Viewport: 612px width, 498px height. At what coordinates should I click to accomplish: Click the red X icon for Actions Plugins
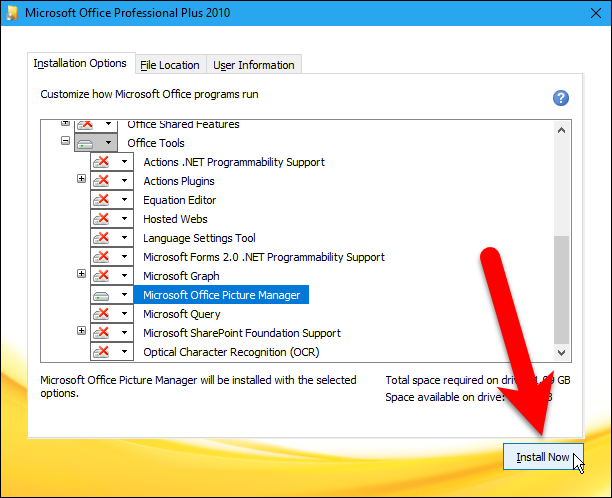[x=101, y=181]
